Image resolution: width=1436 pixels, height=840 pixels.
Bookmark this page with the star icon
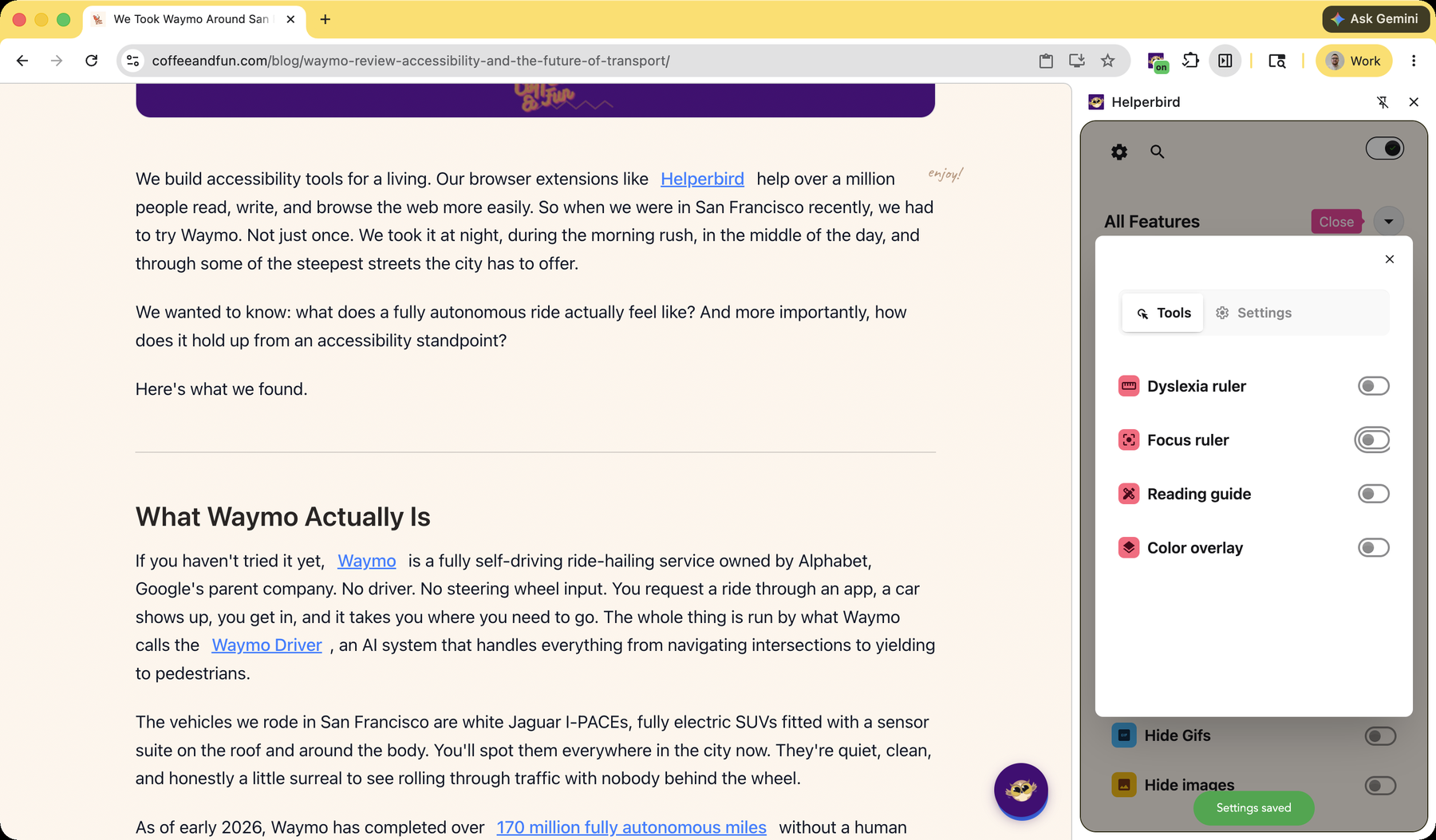pos(1108,61)
